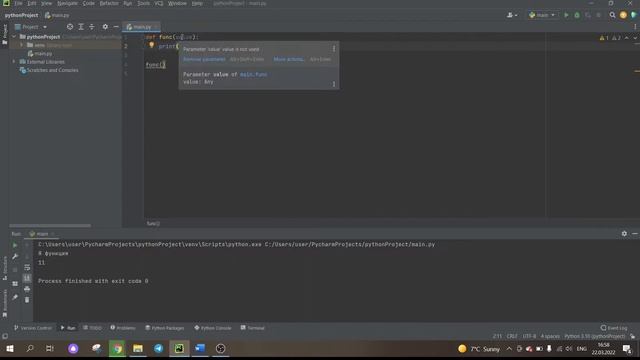640x360 pixels.
Task: Open the File menu
Action: (x=18, y=3)
